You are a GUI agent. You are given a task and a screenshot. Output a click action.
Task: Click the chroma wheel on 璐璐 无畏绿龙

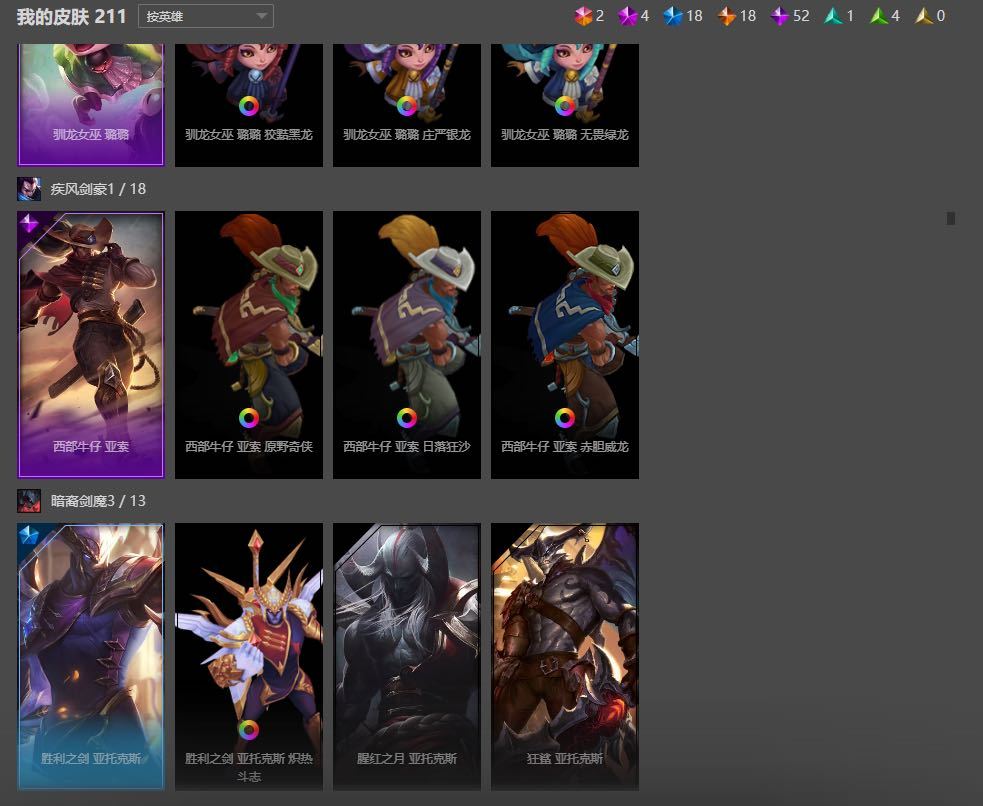tap(565, 106)
